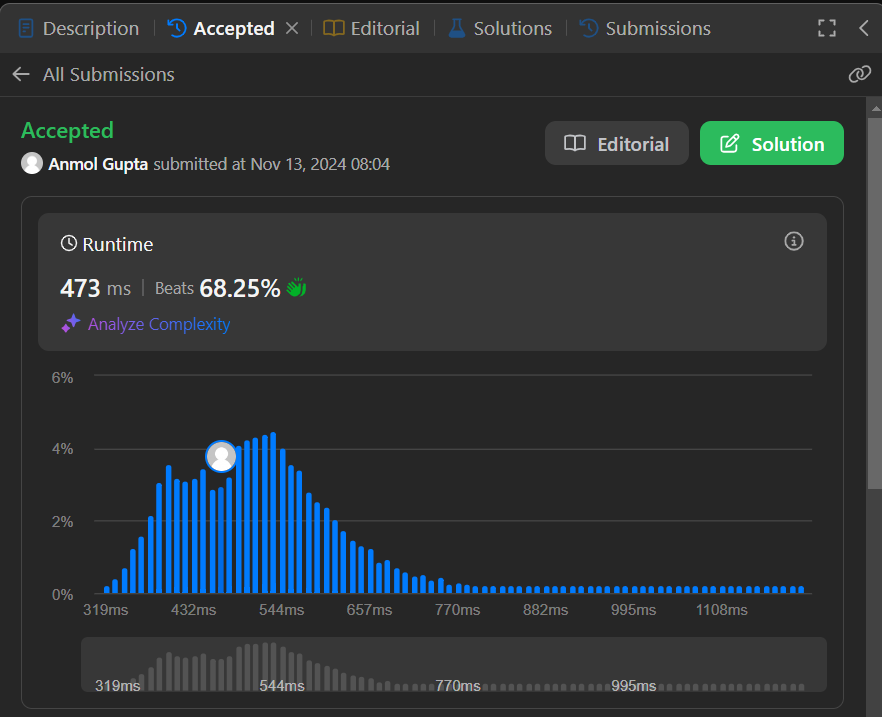Click the back arrow icon
Image resolution: width=882 pixels, height=717 pixels.
point(21,74)
